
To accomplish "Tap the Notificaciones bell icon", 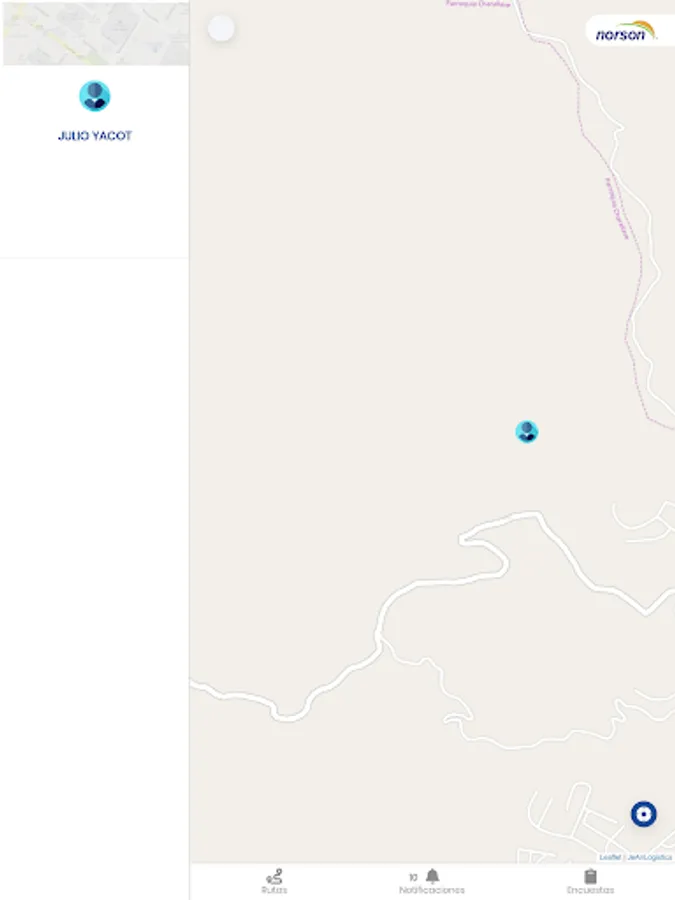I will [433, 876].
